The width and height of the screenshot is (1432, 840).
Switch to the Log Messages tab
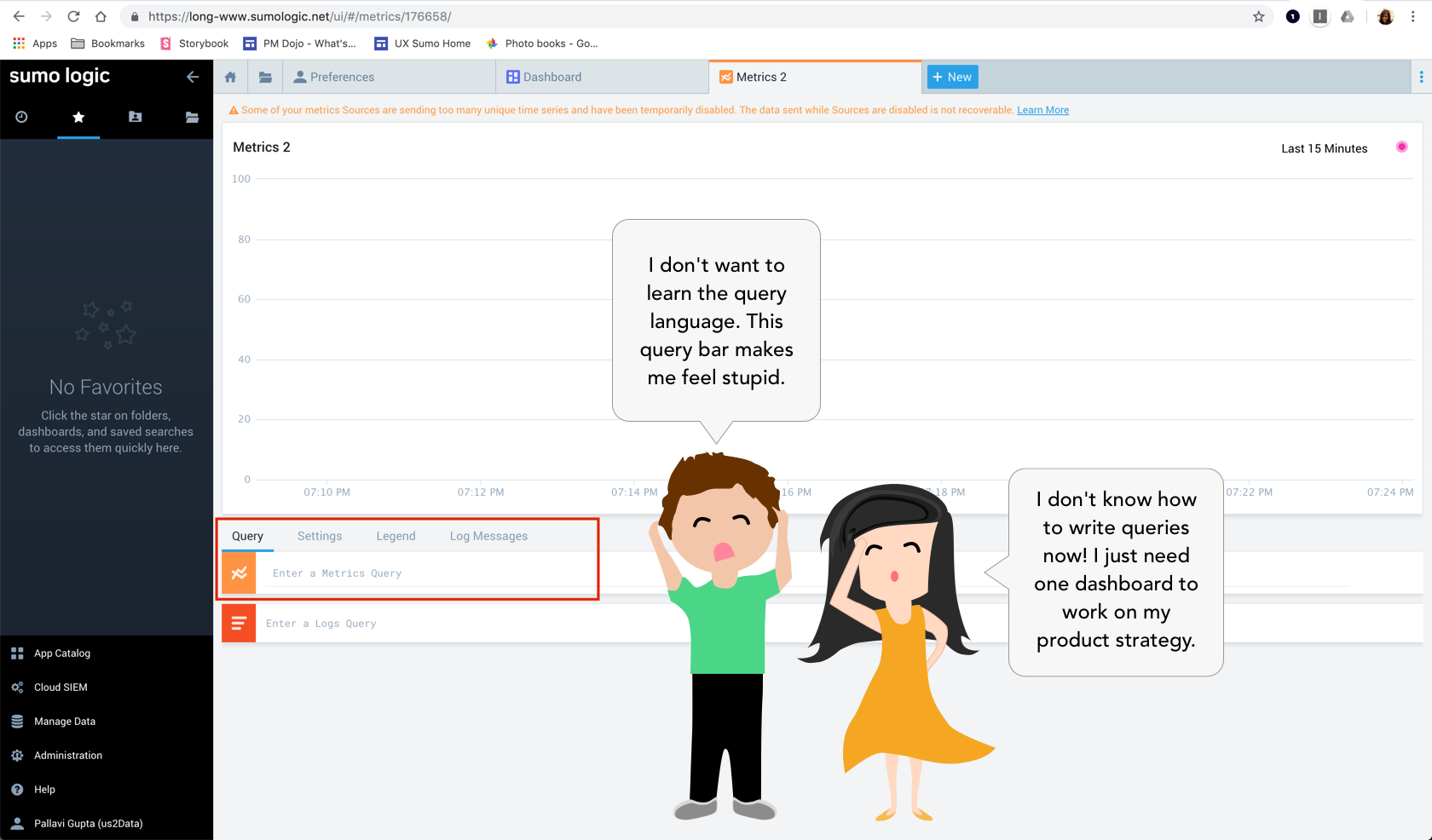point(488,536)
